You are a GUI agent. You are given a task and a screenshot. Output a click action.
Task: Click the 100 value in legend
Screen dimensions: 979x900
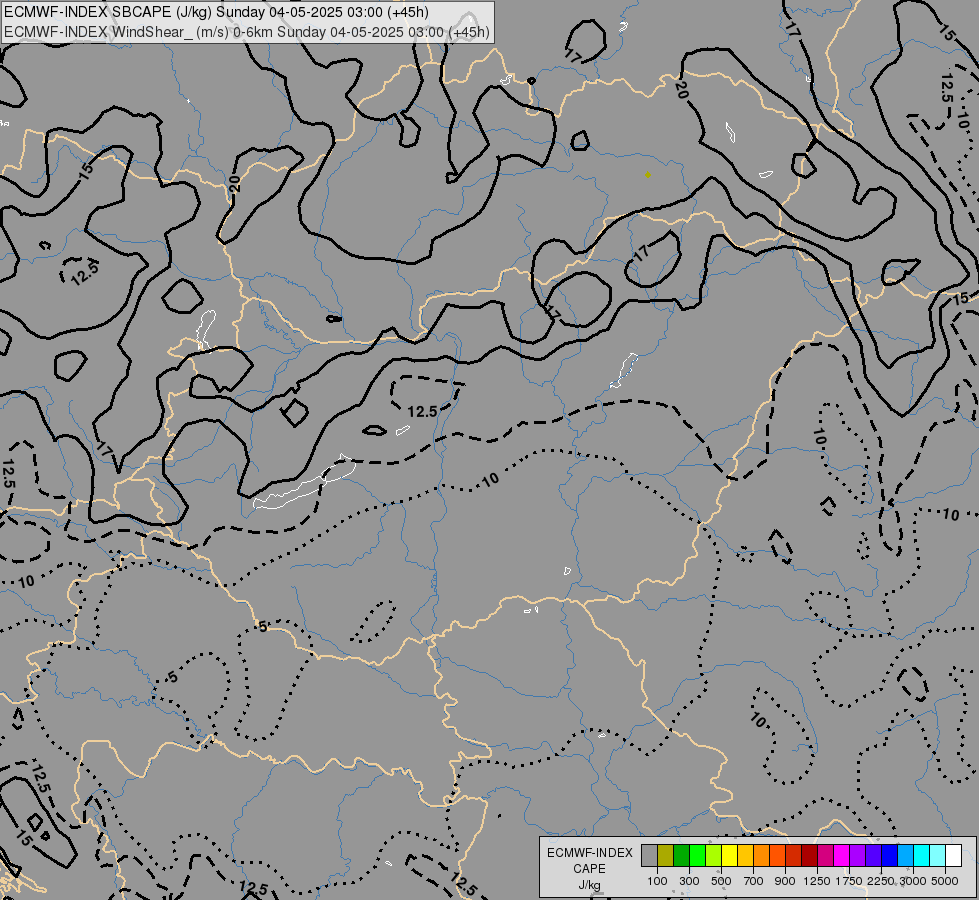coord(657,881)
